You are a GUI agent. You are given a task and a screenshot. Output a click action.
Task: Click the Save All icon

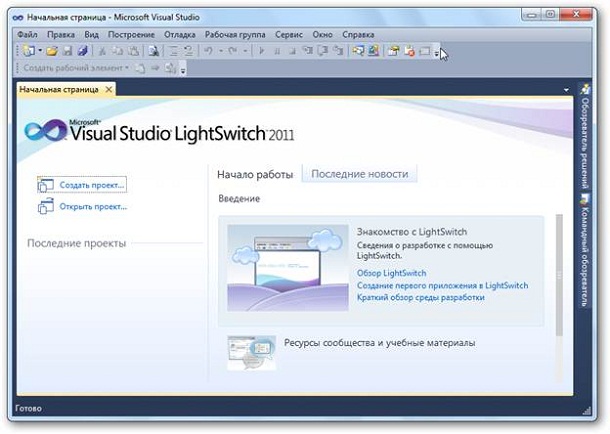click(x=82, y=51)
